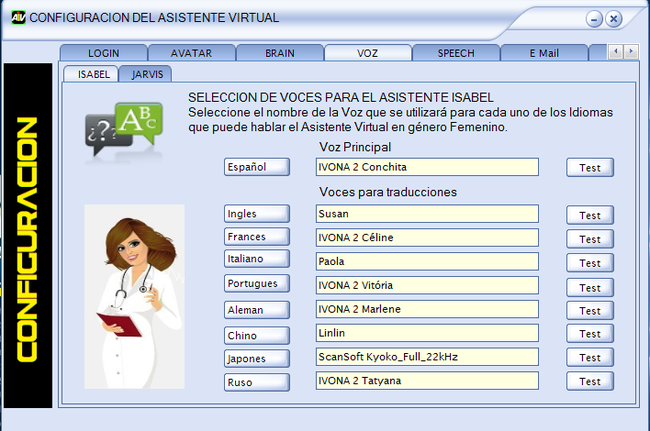Click the Italiano language button

pyautogui.click(x=257, y=259)
